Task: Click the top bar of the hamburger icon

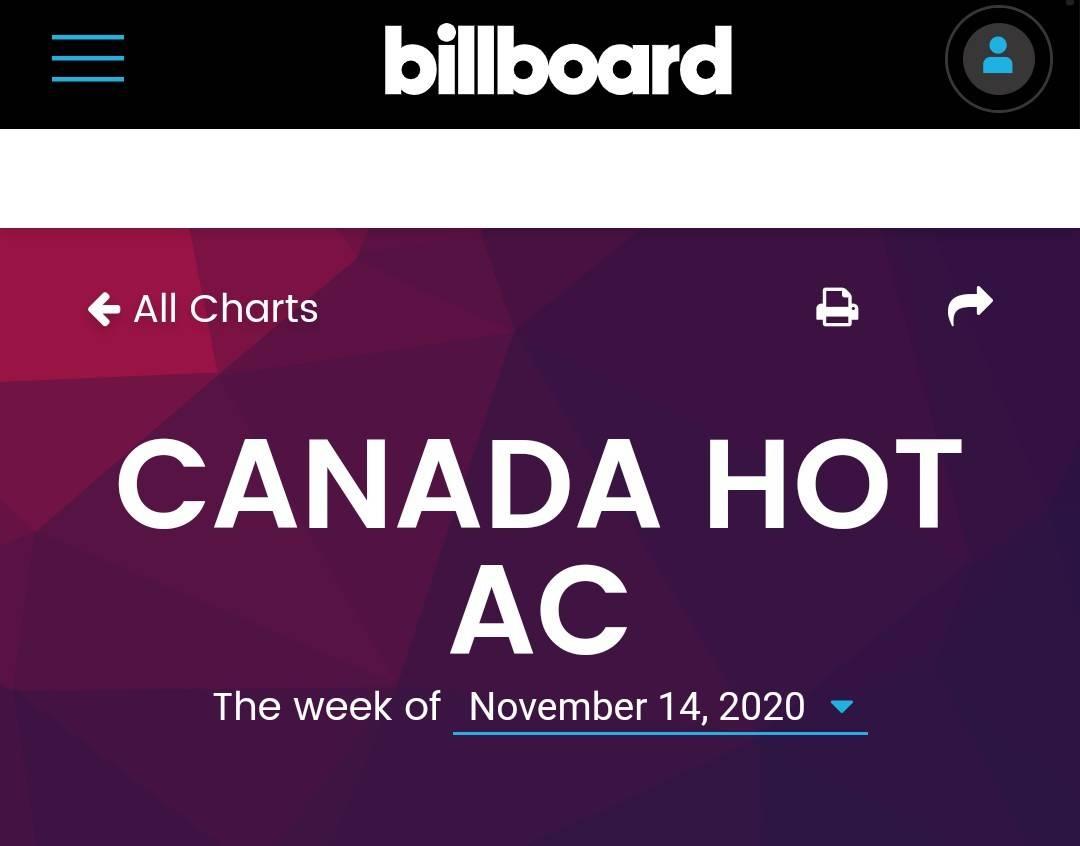Action: click(x=87, y=37)
